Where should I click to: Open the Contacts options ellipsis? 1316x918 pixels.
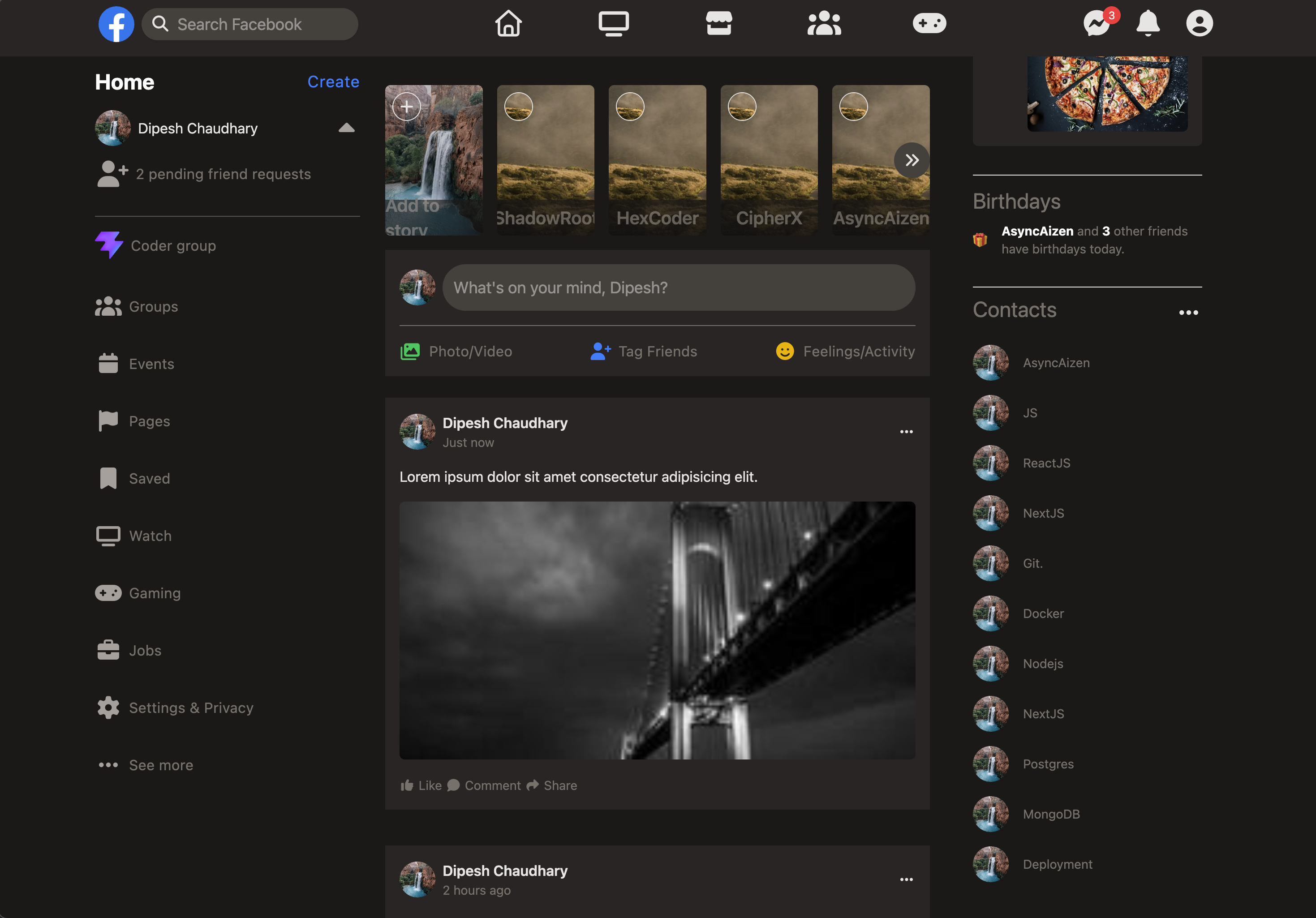pyautogui.click(x=1188, y=312)
